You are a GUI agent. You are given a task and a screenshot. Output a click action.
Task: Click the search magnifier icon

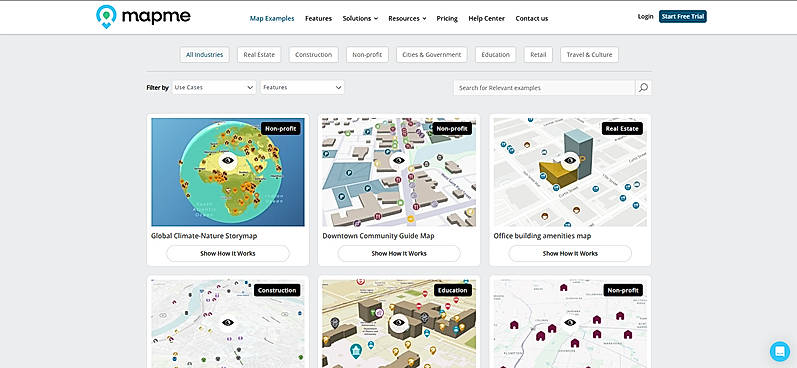[x=643, y=87]
